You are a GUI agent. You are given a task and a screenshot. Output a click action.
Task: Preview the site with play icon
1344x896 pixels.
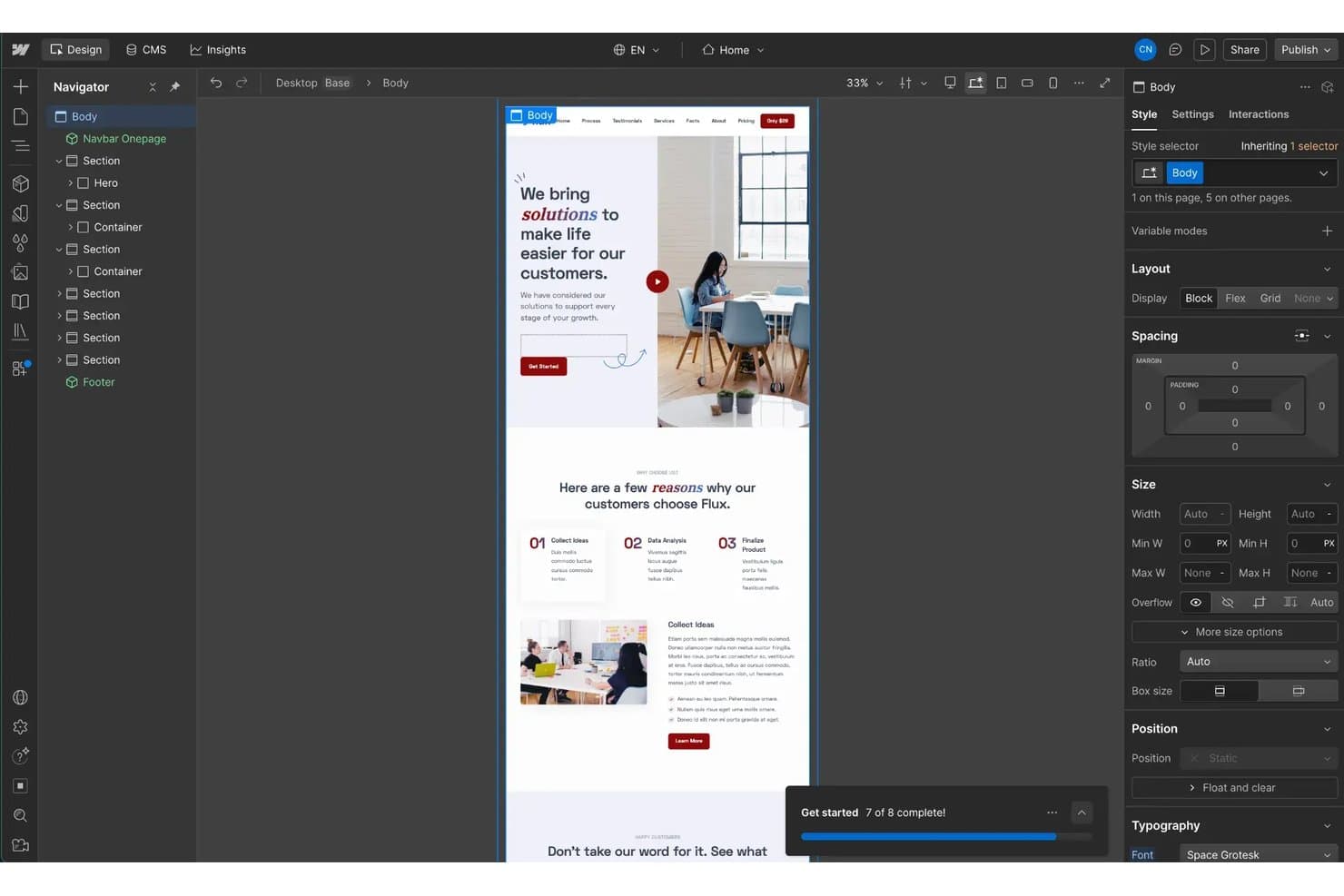tap(1204, 50)
